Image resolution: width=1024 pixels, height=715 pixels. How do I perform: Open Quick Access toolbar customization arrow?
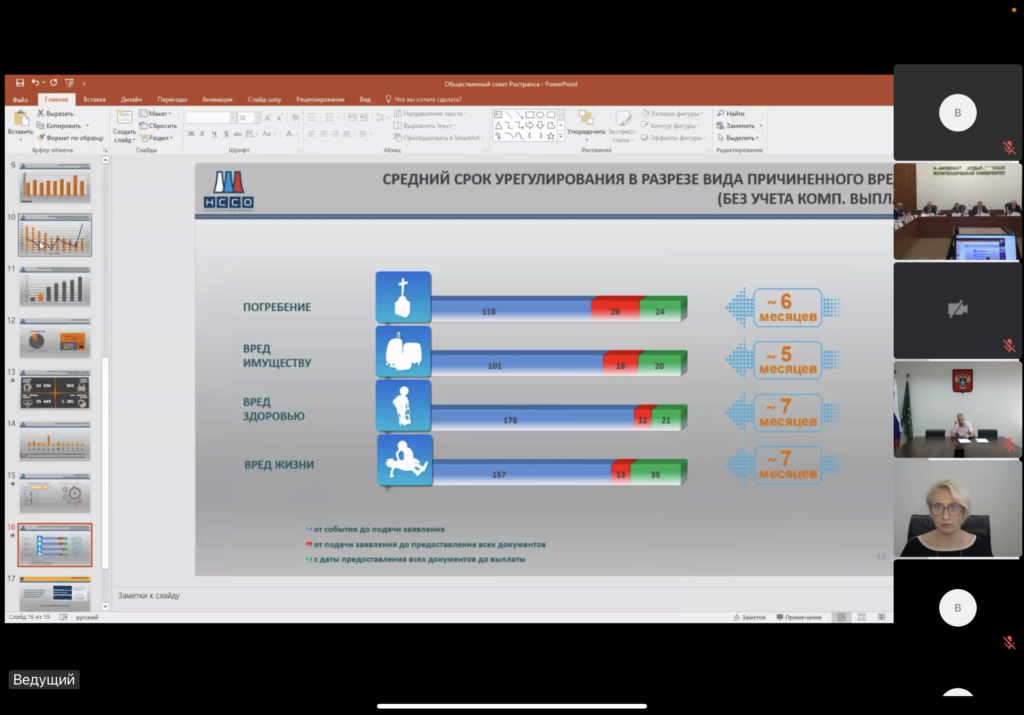(x=84, y=84)
